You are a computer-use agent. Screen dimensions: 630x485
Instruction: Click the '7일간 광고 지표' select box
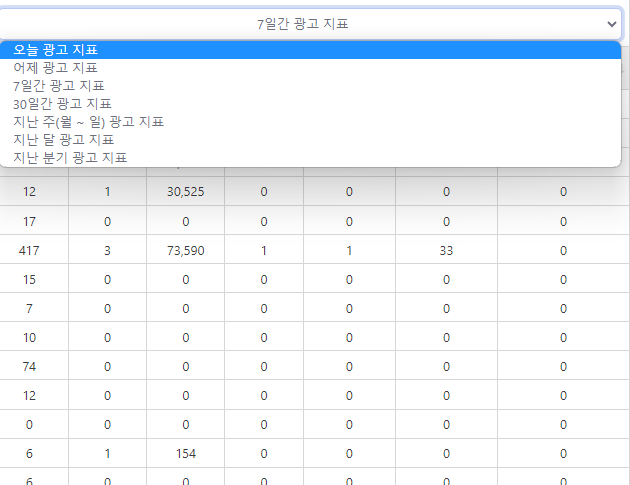click(302, 23)
